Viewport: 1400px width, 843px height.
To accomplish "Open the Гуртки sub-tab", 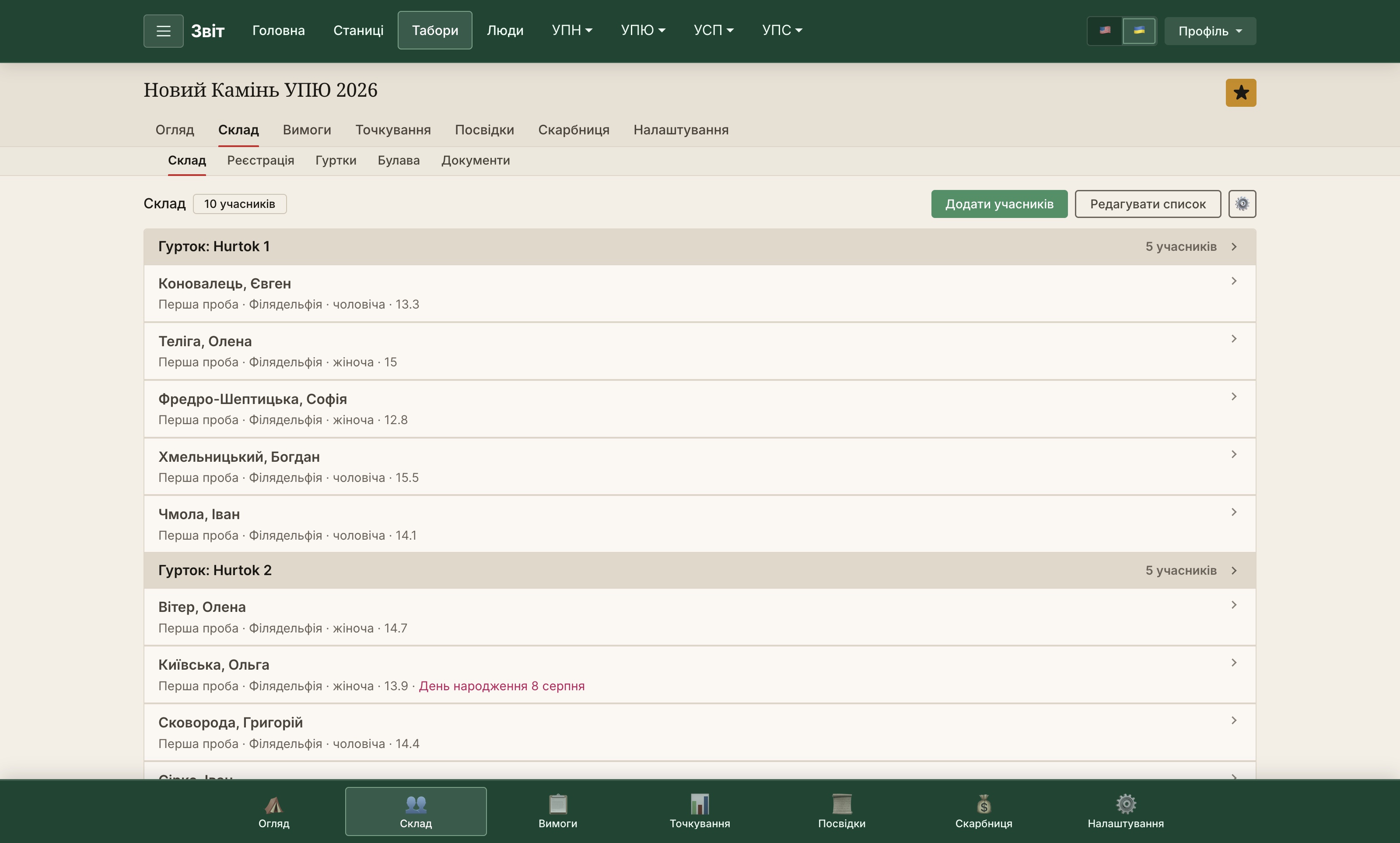I will [336, 160].
